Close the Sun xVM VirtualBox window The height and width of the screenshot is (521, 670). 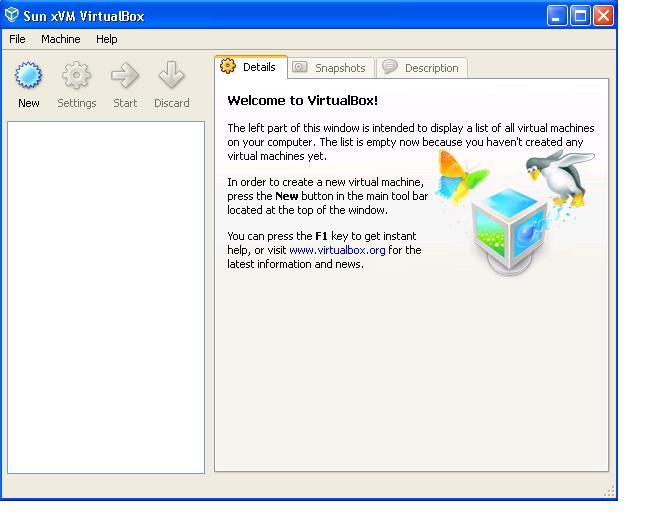(603, 16)
